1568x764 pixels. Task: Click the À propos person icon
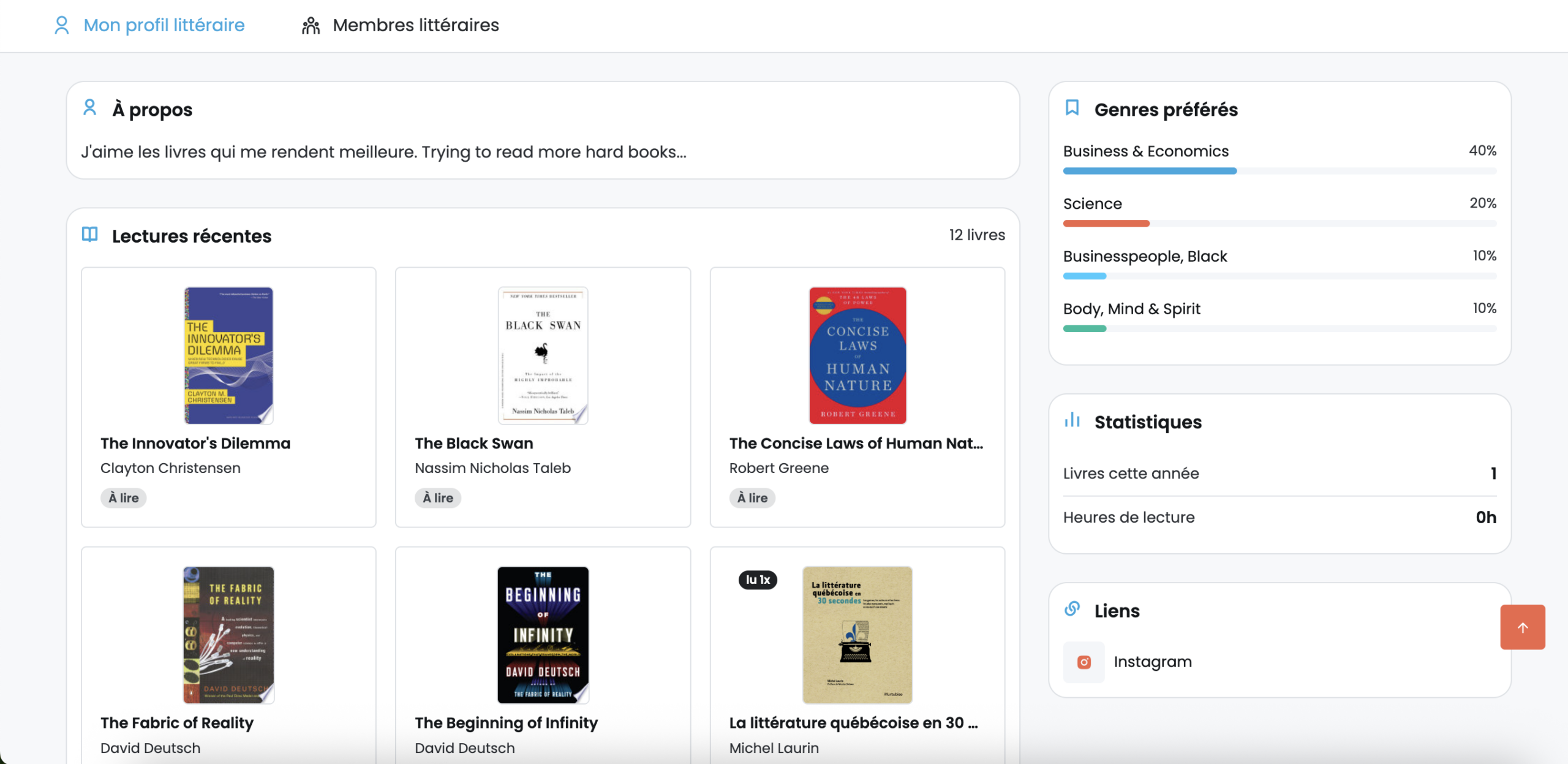point(89,108)
